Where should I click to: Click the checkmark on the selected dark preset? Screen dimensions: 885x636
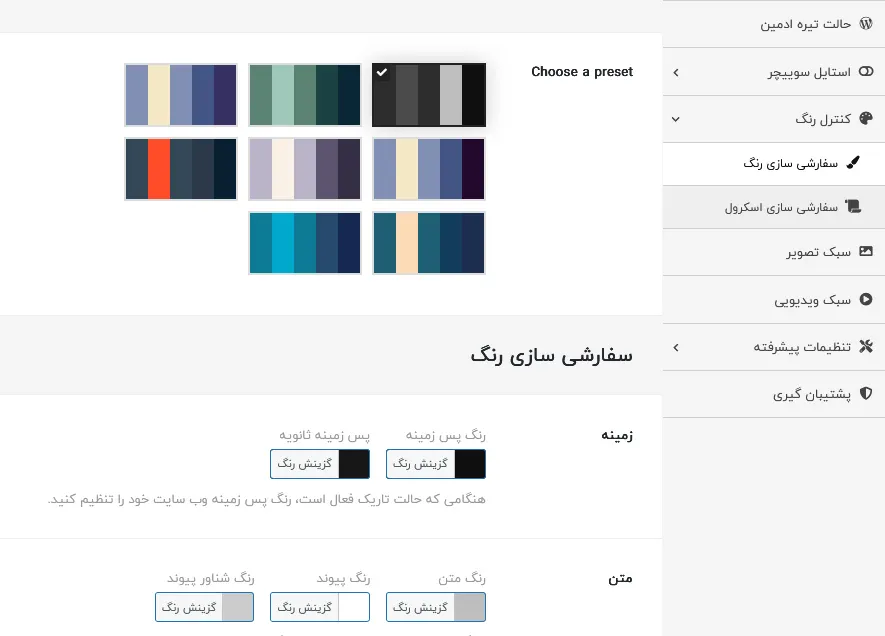(382, 72)
